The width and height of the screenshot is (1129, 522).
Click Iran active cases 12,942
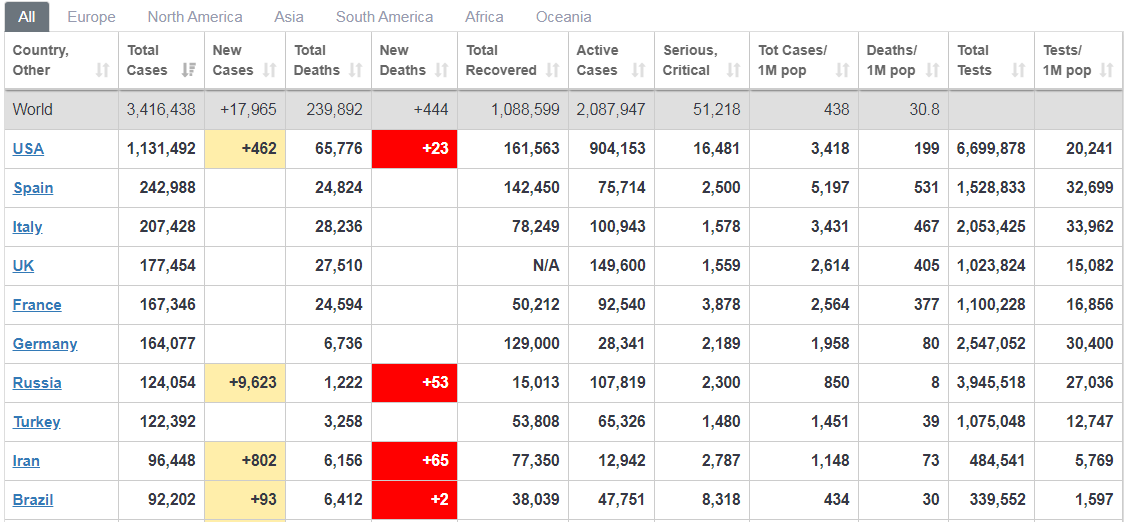(x=621, y=460)
